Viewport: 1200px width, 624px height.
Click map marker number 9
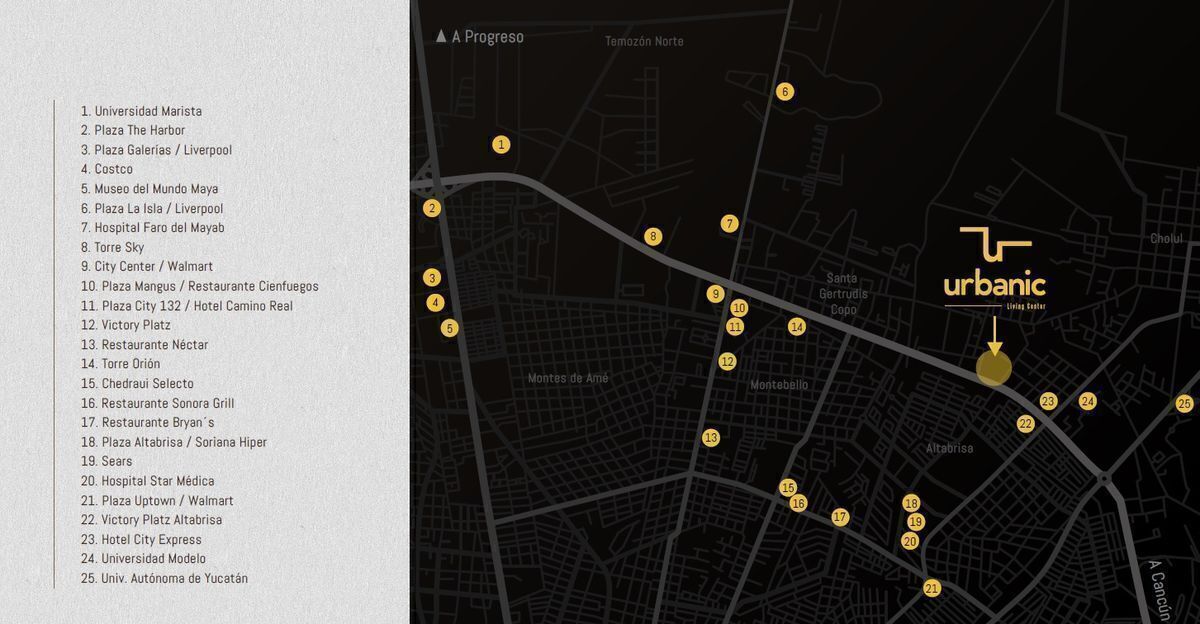(x=715, y=294)
